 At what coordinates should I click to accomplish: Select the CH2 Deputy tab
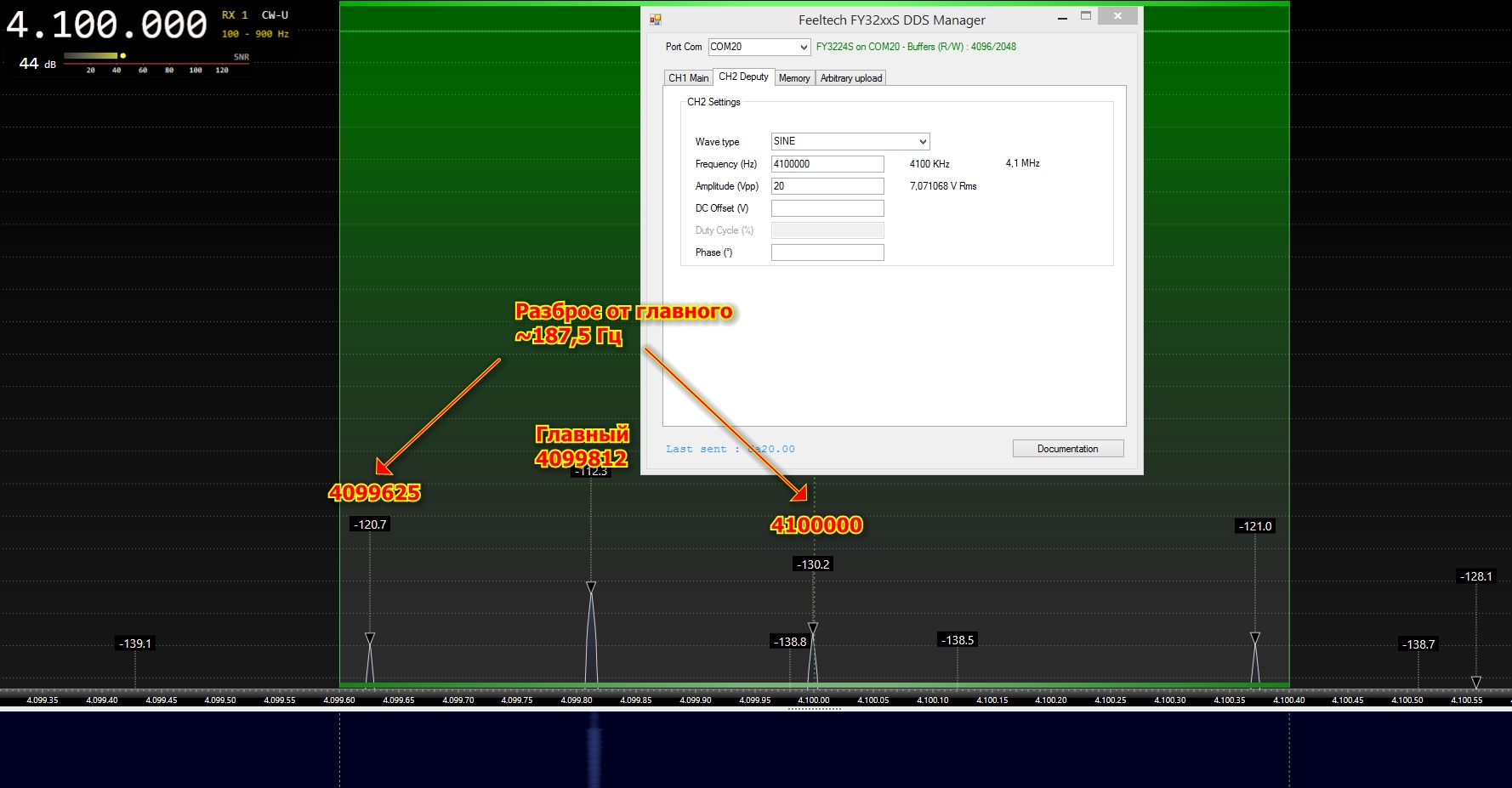point(743,77)
